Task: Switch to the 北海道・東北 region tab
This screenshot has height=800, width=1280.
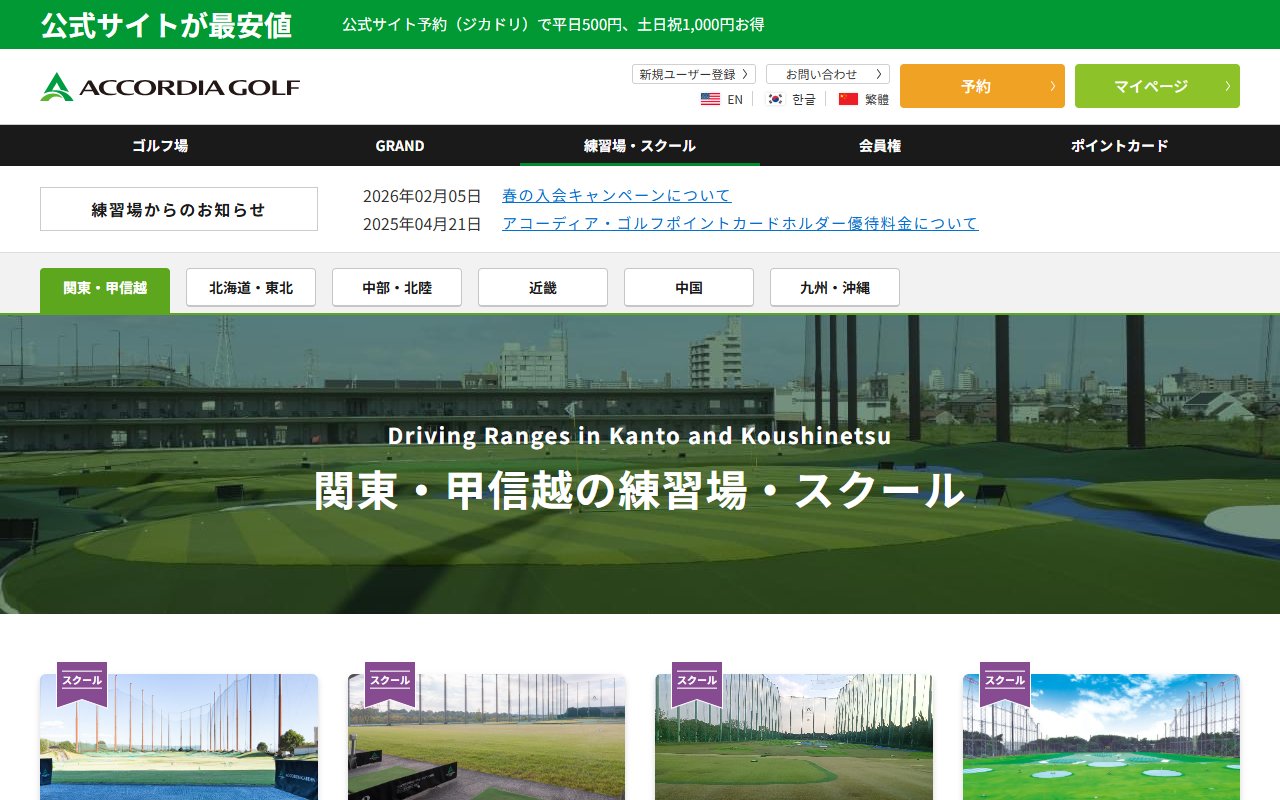Action: [251, 288]
